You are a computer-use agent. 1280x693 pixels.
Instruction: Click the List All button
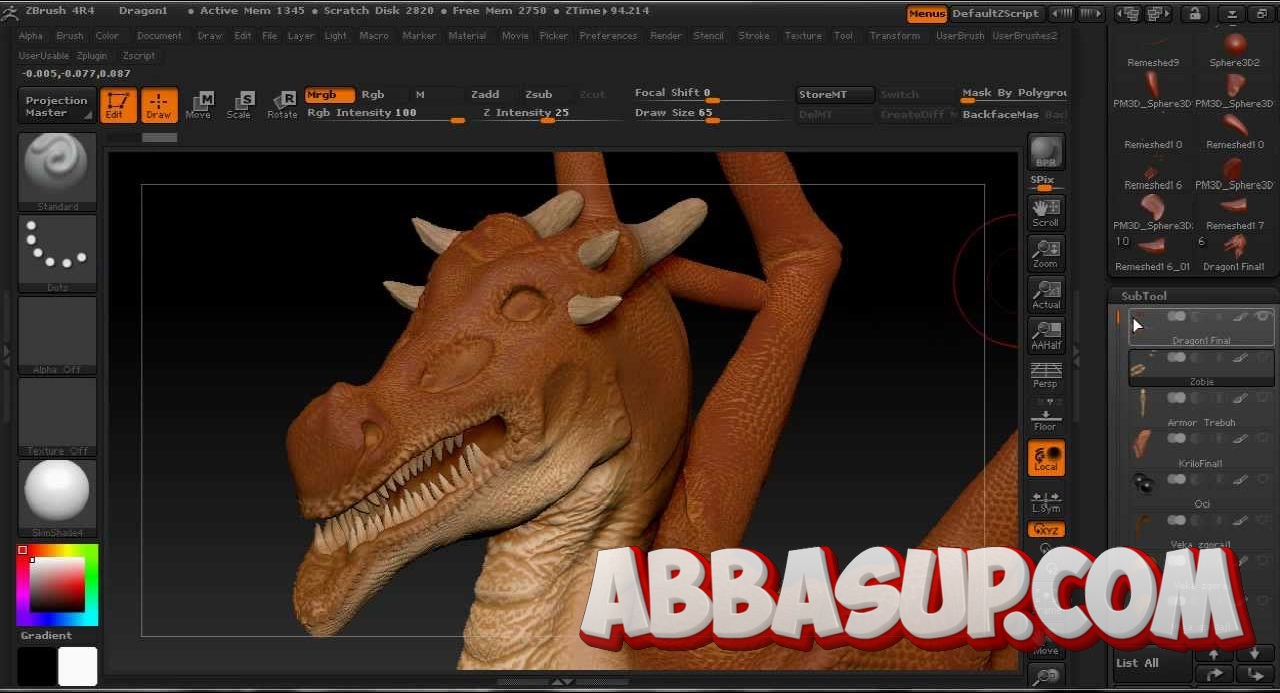pos(1152,664)
